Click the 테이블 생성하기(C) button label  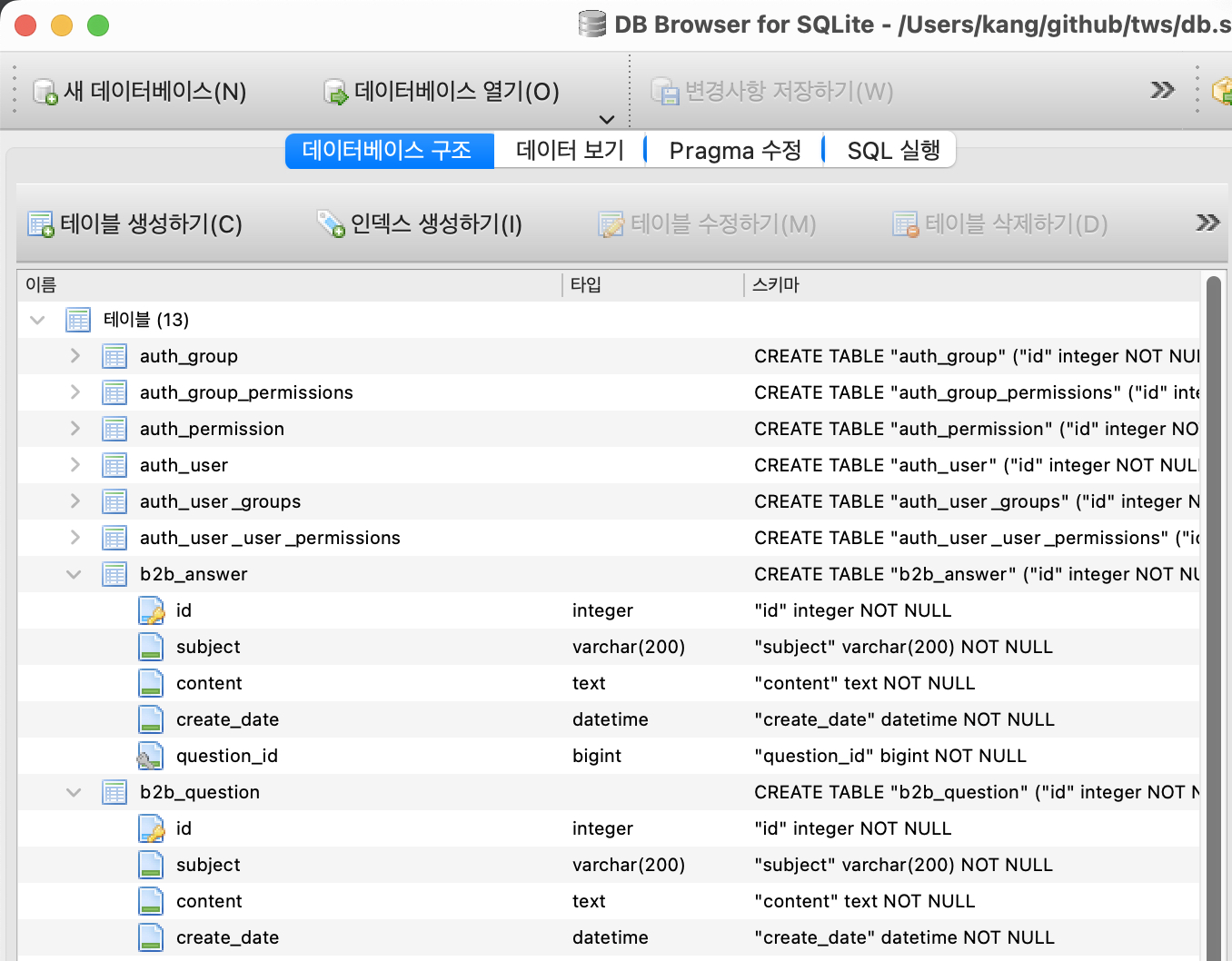click(152, 224)
